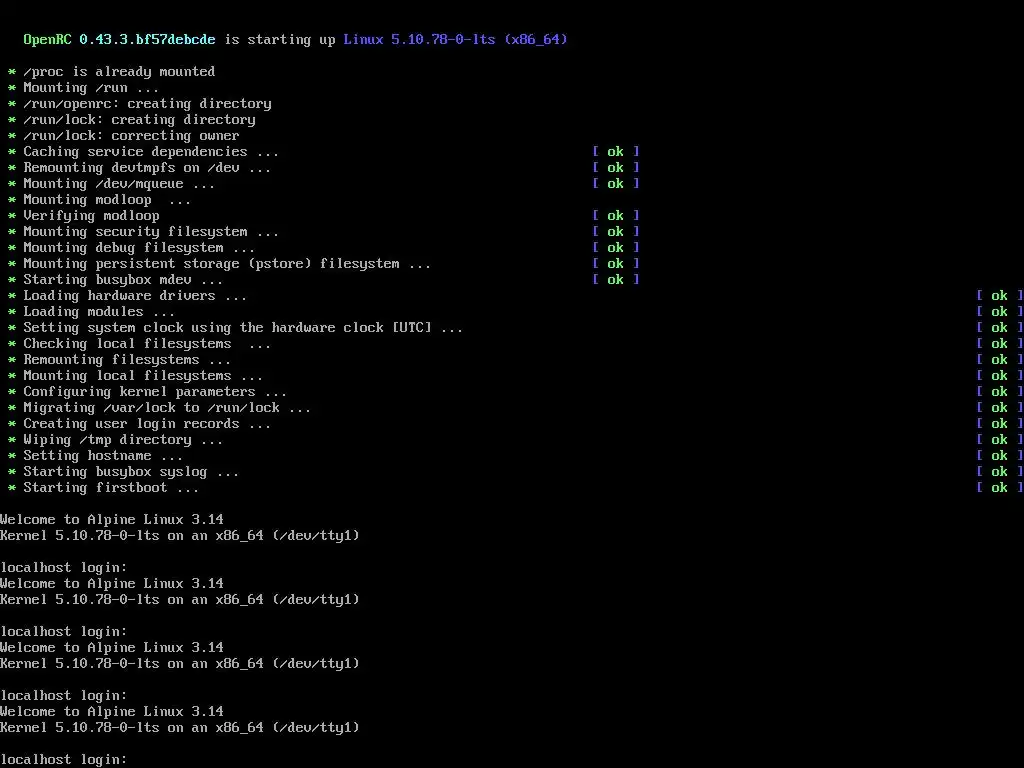Click ok status for Wiping /tmp directory
This screenshot has width=1024, height=768.
1000,440
